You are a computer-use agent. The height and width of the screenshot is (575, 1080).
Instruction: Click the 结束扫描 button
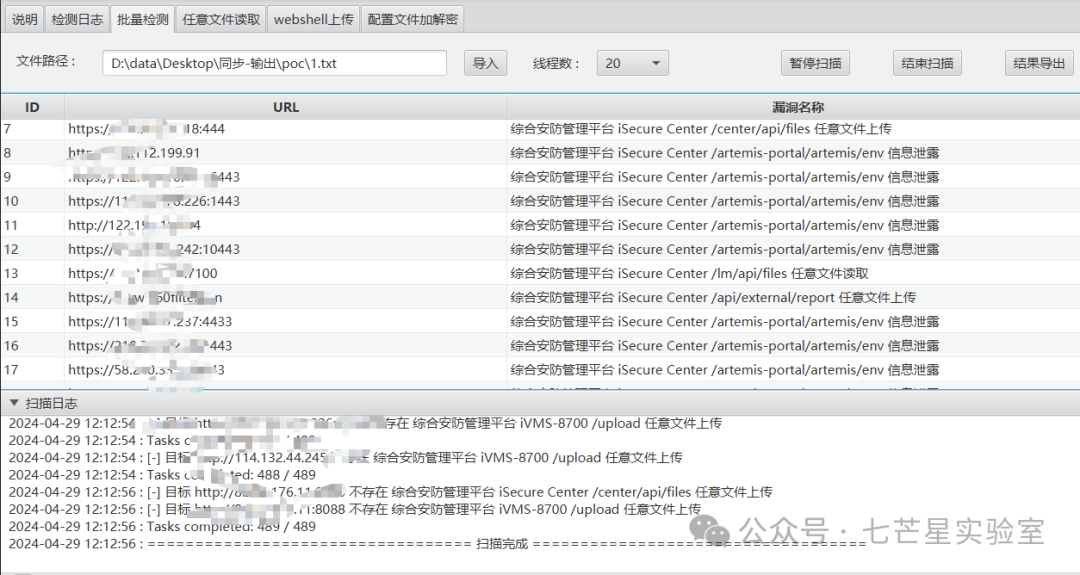(927, 63)
